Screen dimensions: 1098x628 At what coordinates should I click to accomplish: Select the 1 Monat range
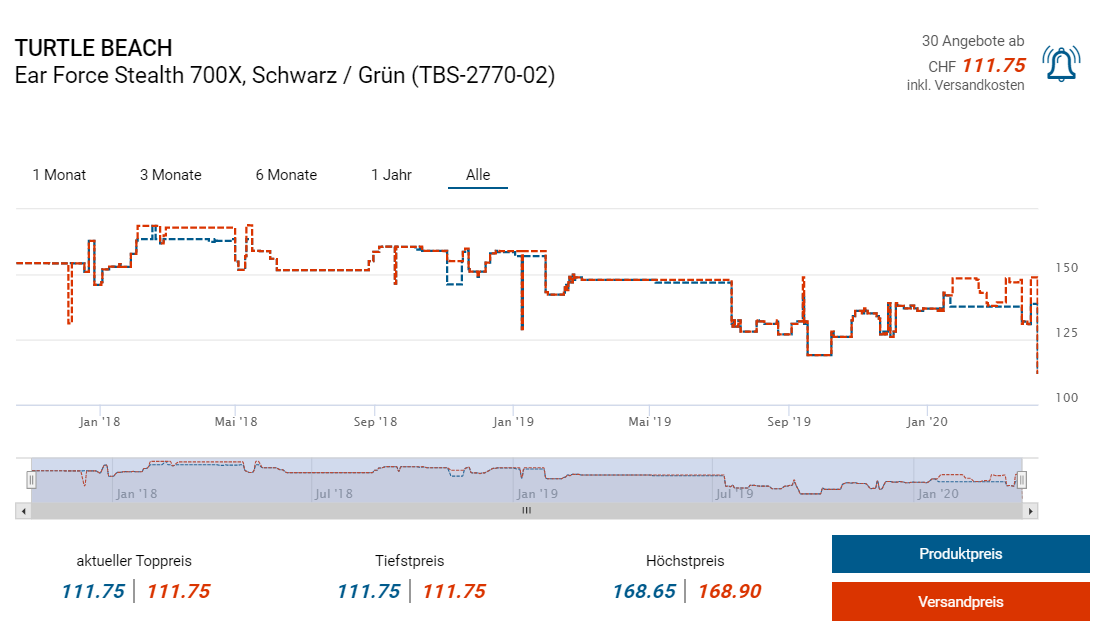coord(59,175)
